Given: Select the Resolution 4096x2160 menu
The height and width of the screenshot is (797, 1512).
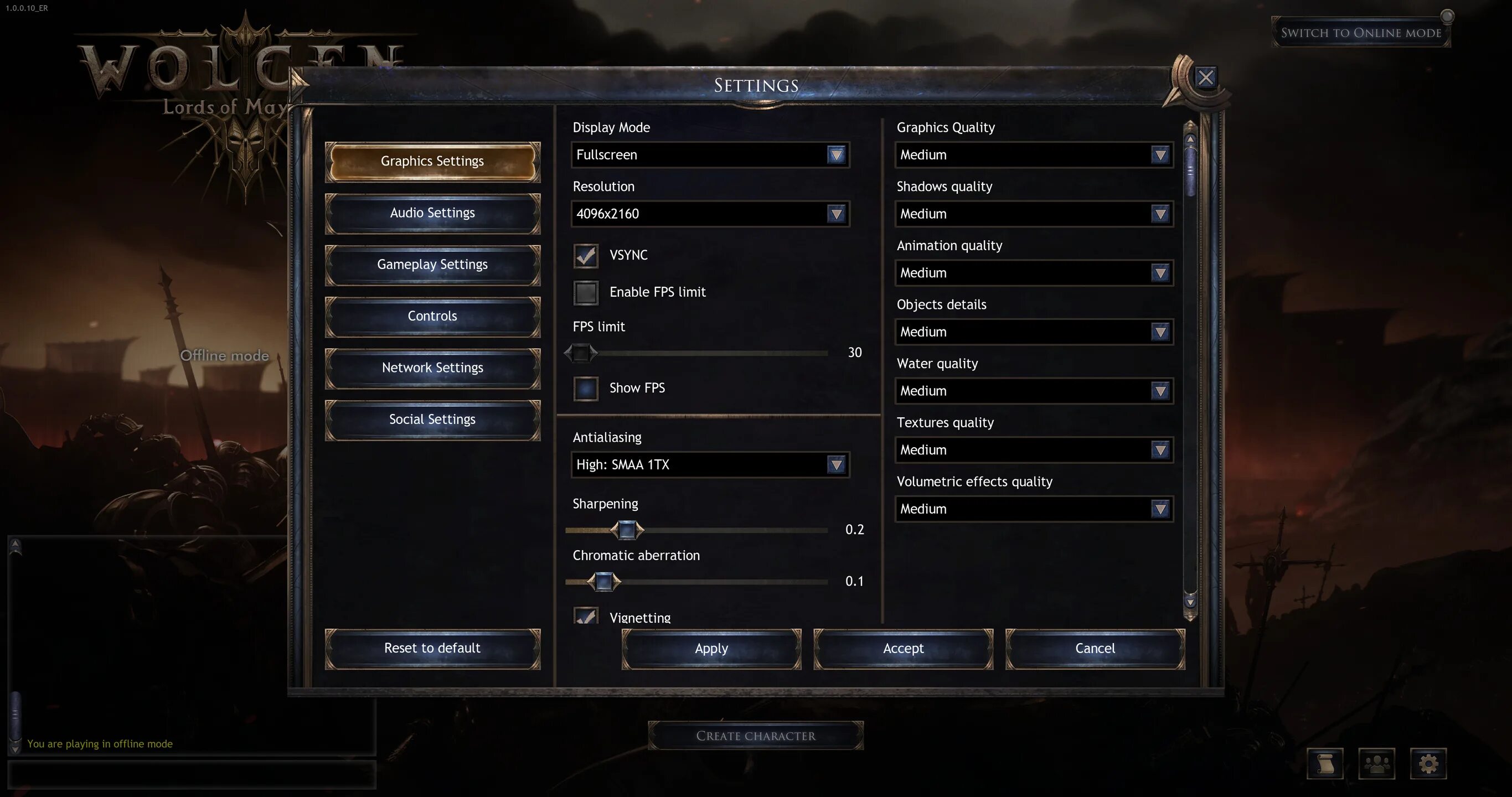Looking at the screenshot, I should (x=709, y=213).
